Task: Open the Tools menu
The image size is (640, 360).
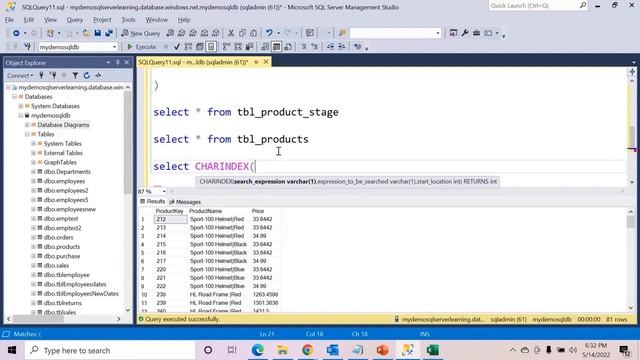Action: 128,20
